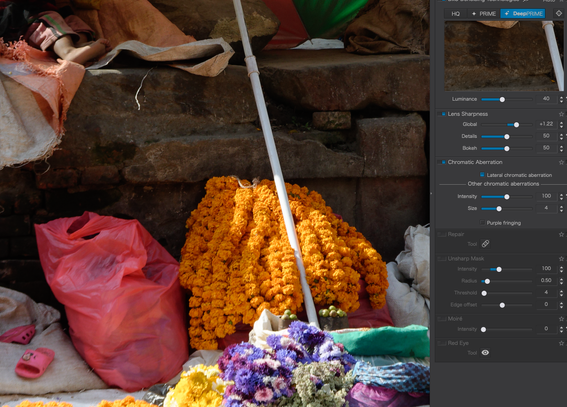Adjust the Unsharp Mask Radius slider
567x407 pixels.
(x=487, y=281)
